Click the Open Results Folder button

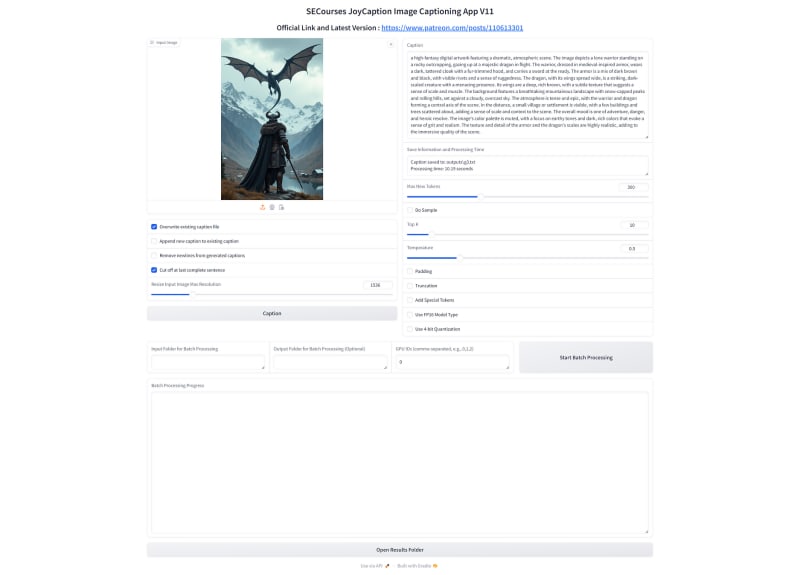[x=400, y=550]
